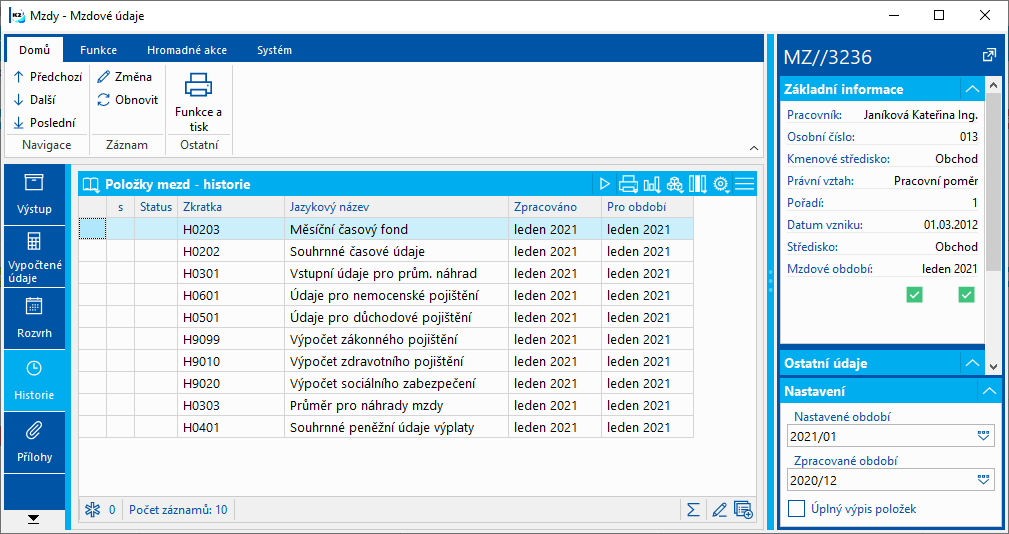Screen dimensions: 1009x534
Task: Toggle the second green checkbox under Mzdové období
Action: click(966, 295)
